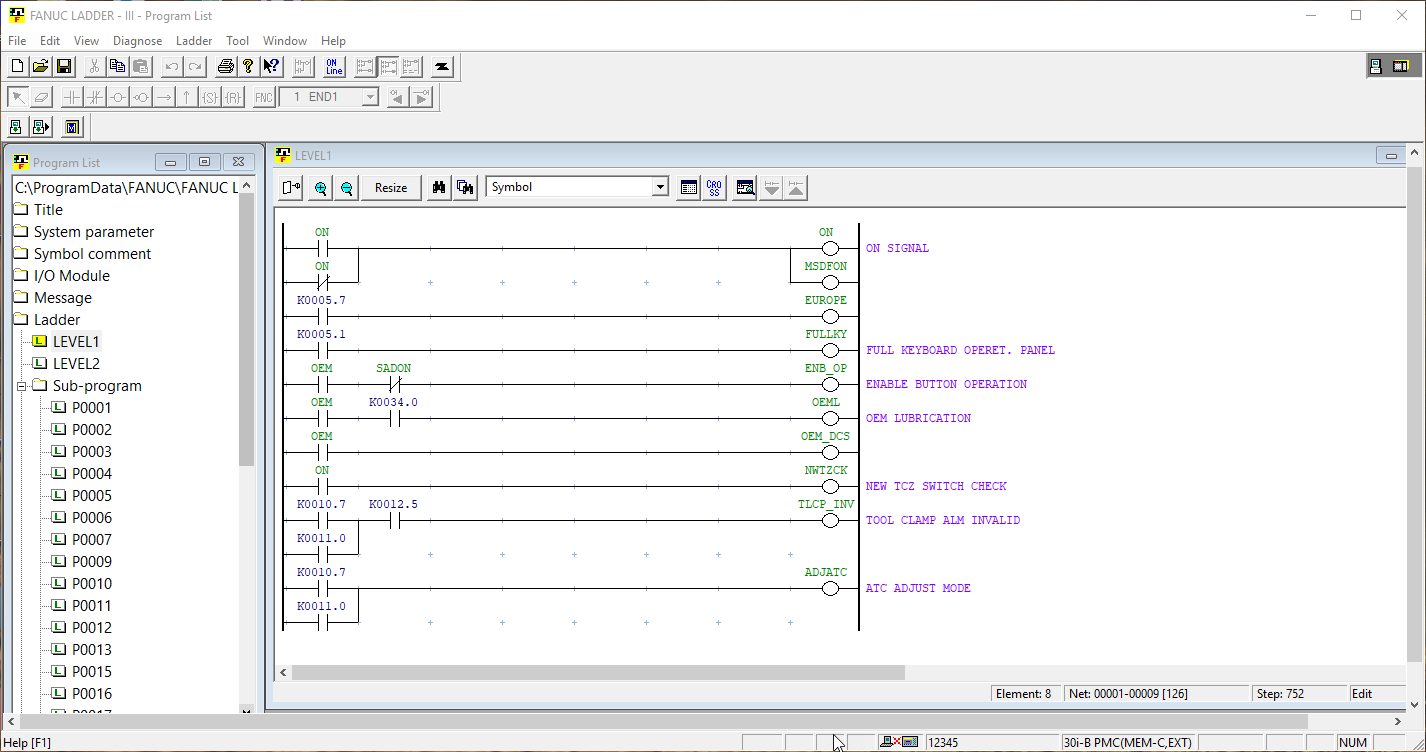Click the EUROPE coil in ladder
The width and height of the screenshot is (1426, 752).
829,316
